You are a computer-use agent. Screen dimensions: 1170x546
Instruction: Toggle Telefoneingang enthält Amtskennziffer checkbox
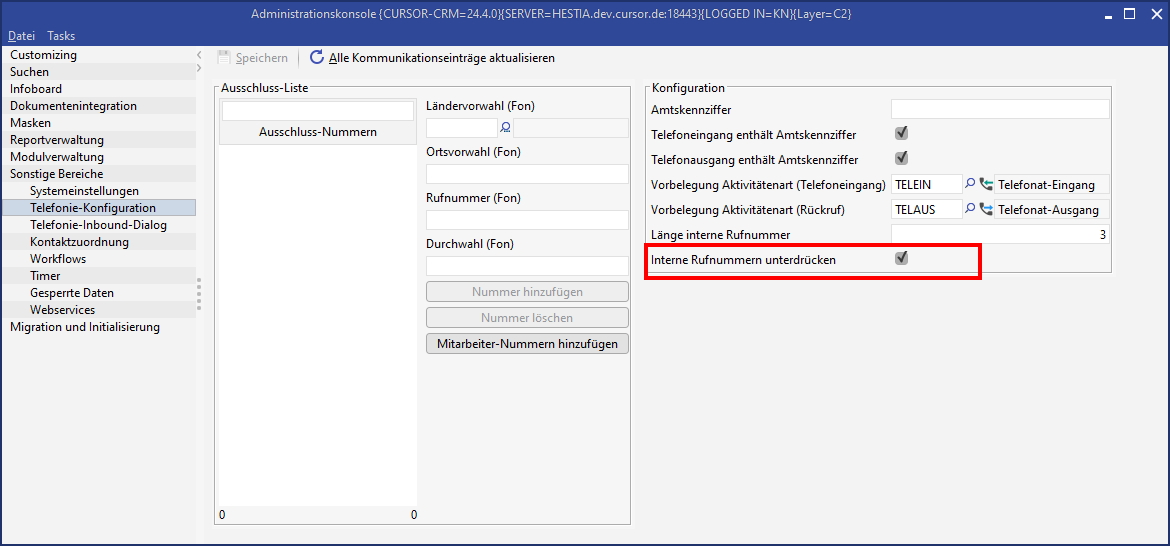click(x=901, y=133)
